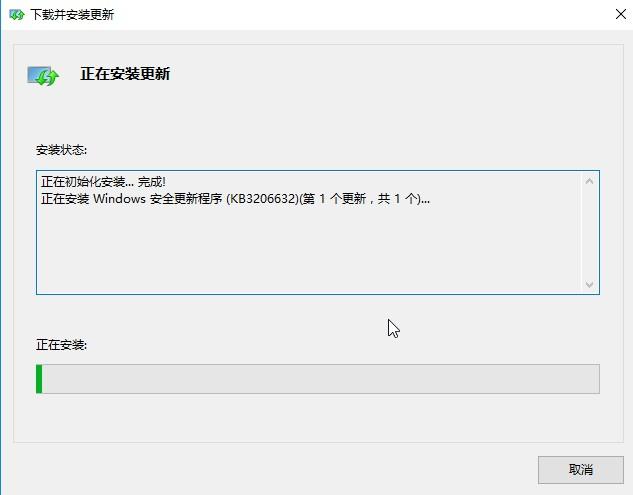Select the line 正在初始化安装... 完成!
Screen dimensions: 633x495
click(x=103, y=182)
